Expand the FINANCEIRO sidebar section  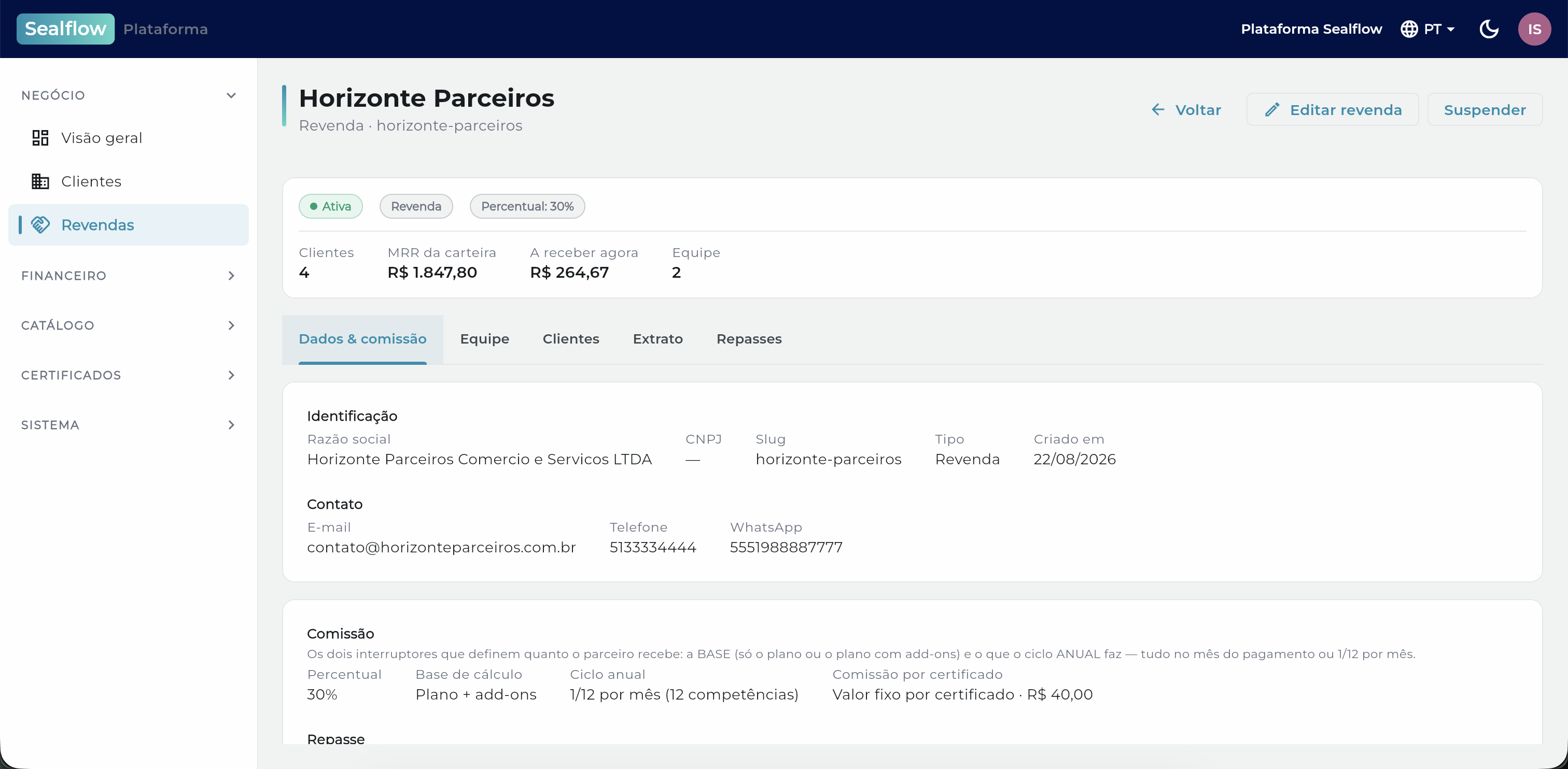129,276
